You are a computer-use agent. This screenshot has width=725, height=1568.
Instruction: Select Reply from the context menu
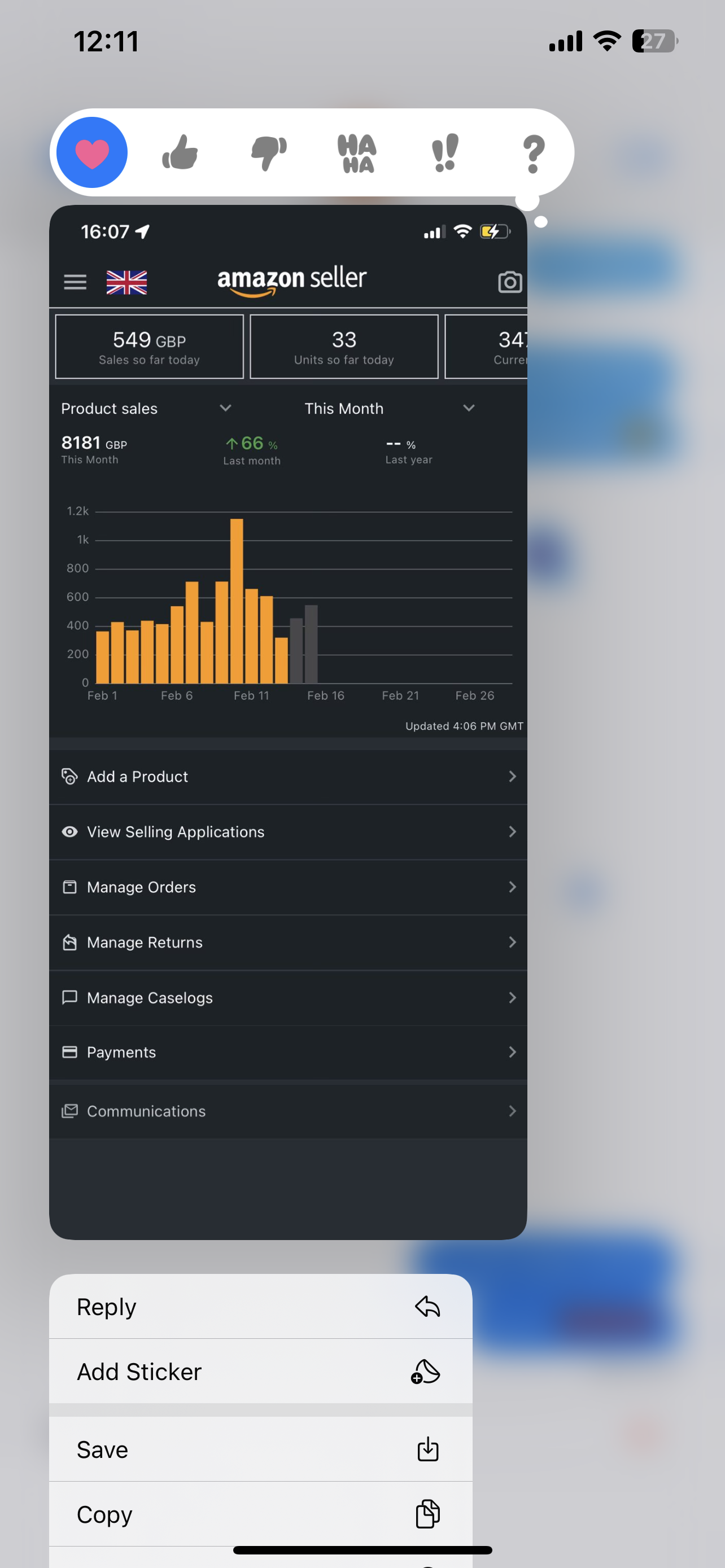point(260,1306)
